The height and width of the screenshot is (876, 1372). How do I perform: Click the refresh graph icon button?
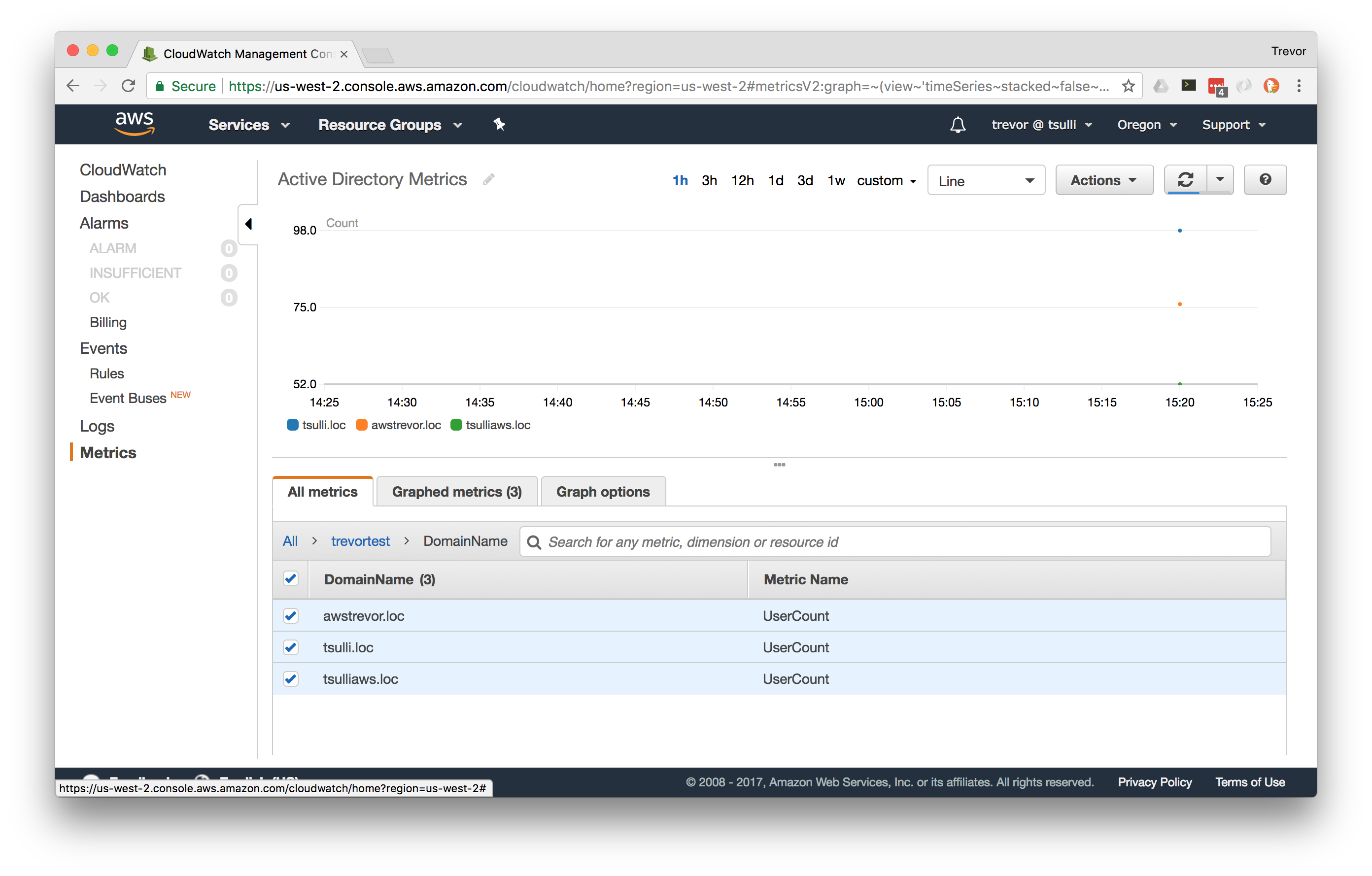coord(1185,180)
